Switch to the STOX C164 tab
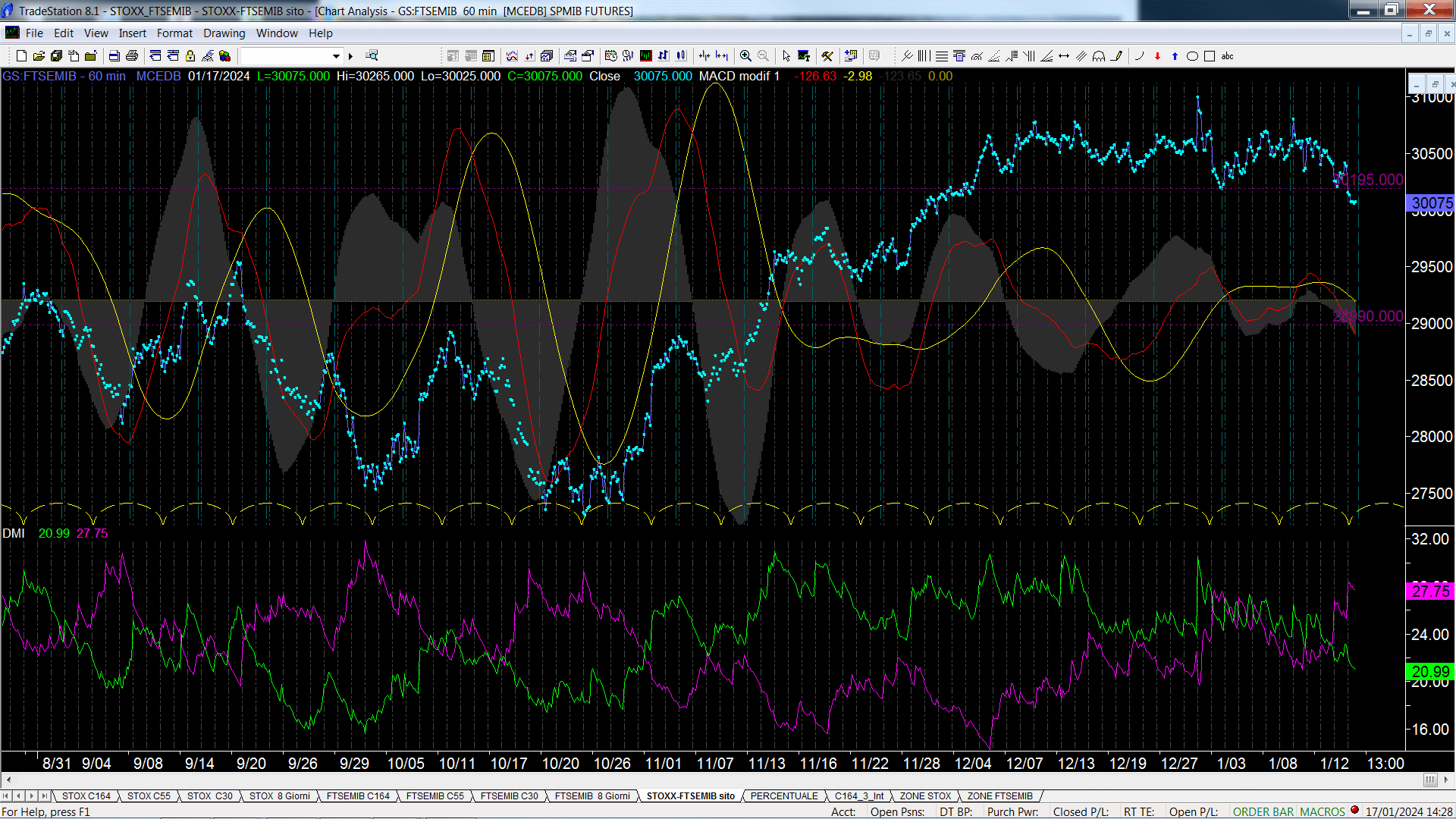This screenshot has height=819, width=1456. [x=86, y=796]
